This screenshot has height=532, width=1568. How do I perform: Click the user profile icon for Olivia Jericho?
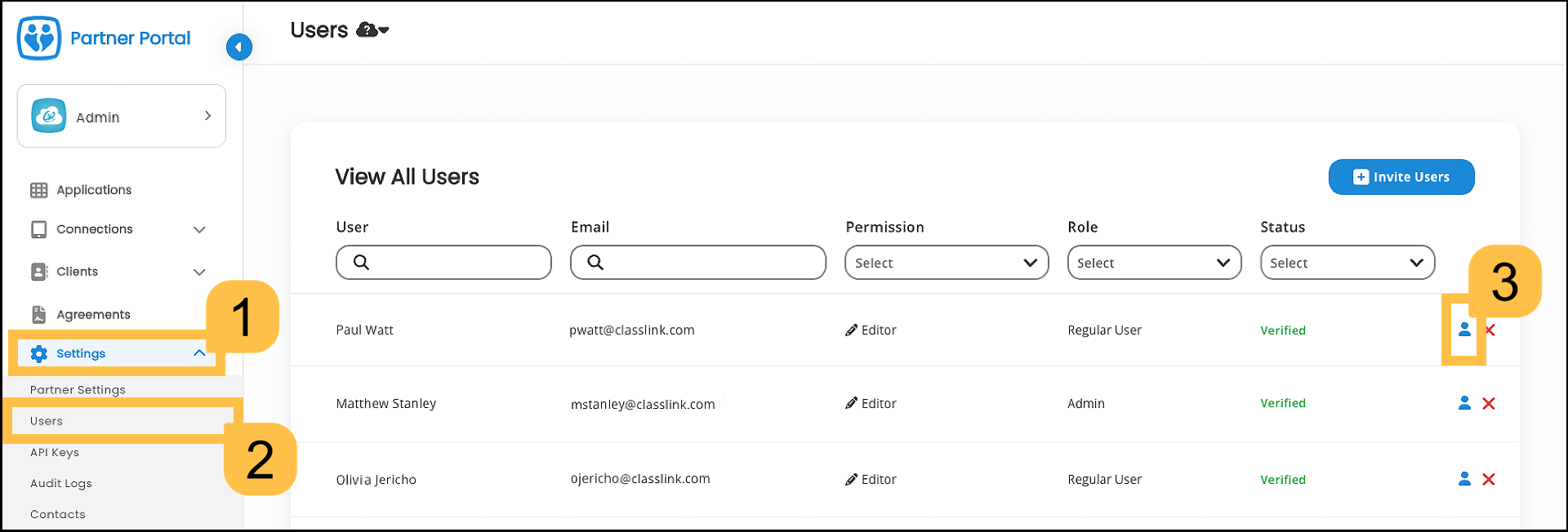[x=1464, y=479]
